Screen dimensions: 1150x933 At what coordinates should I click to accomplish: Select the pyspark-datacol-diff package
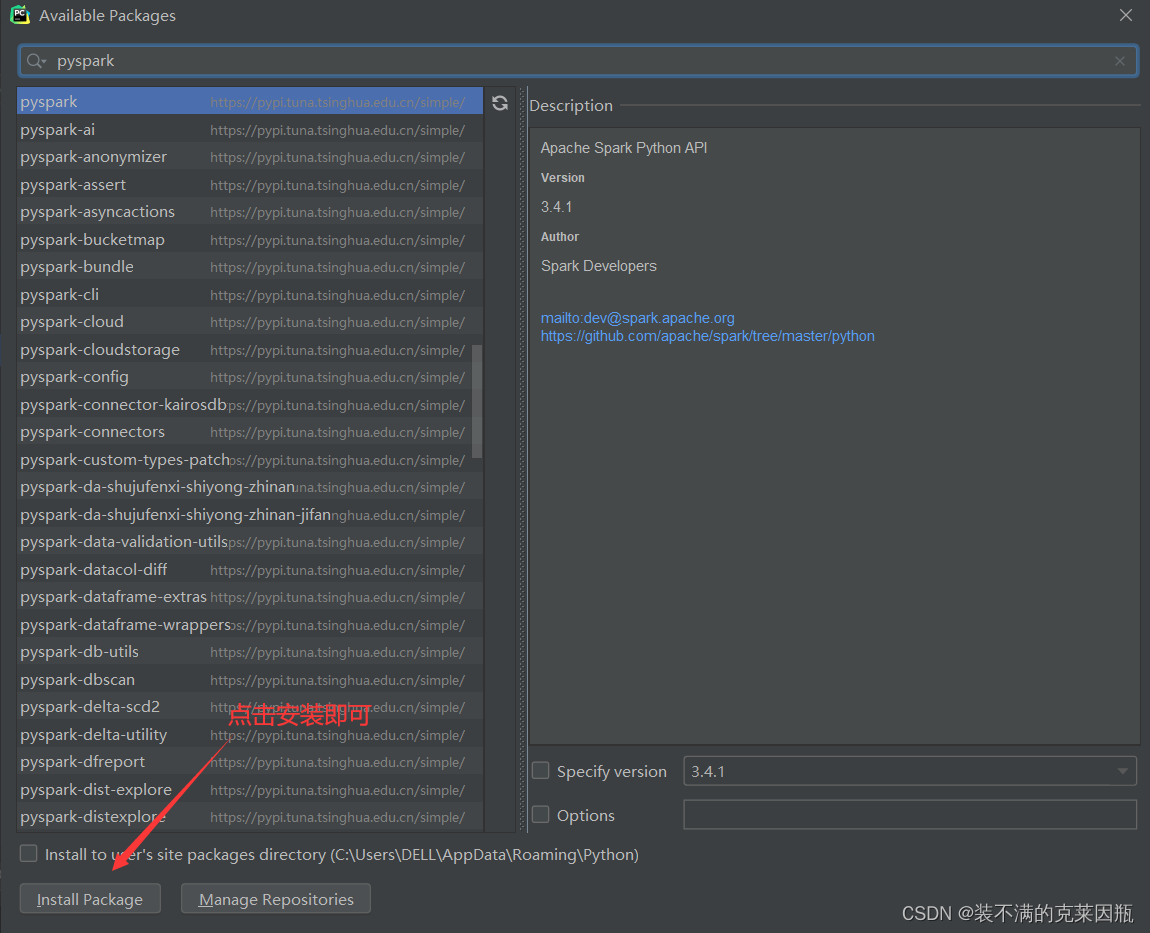[249, 569]
